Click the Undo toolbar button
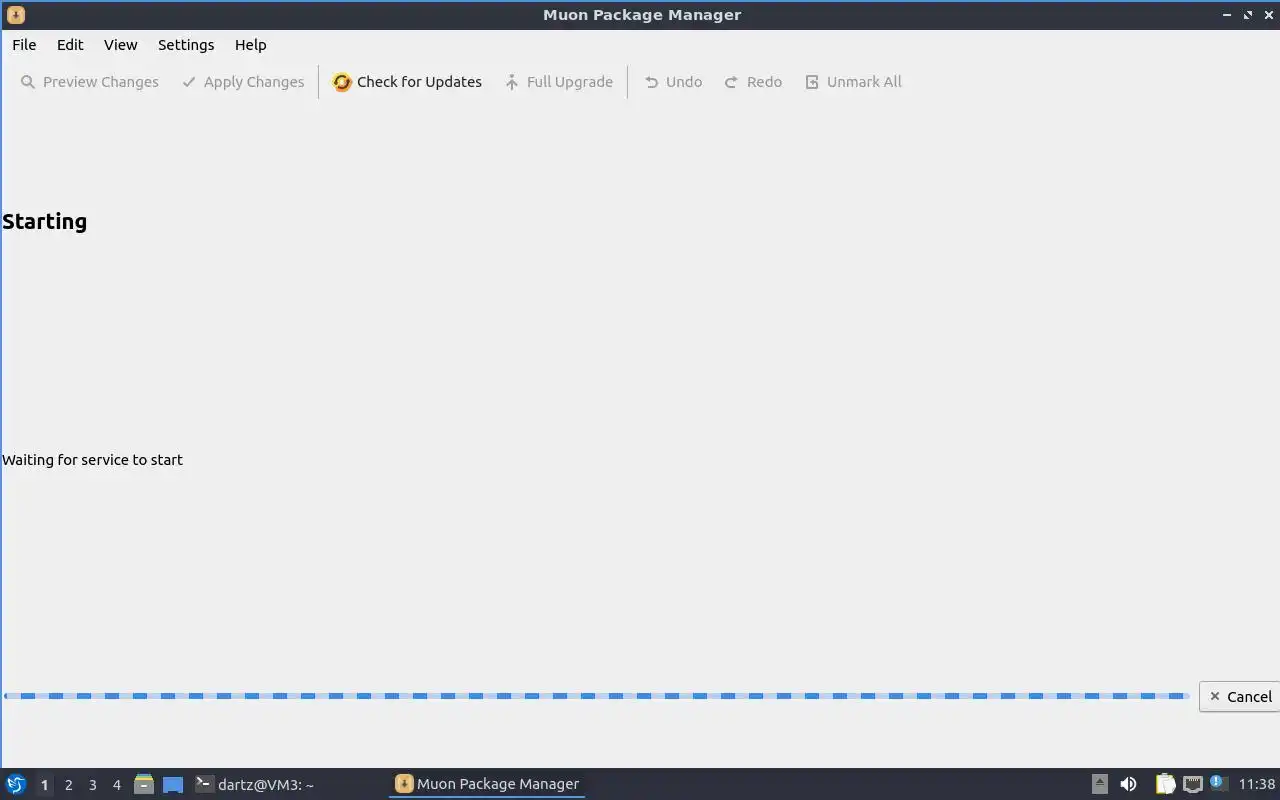This screenshot has height=800, width=1280. click(673, 82)
